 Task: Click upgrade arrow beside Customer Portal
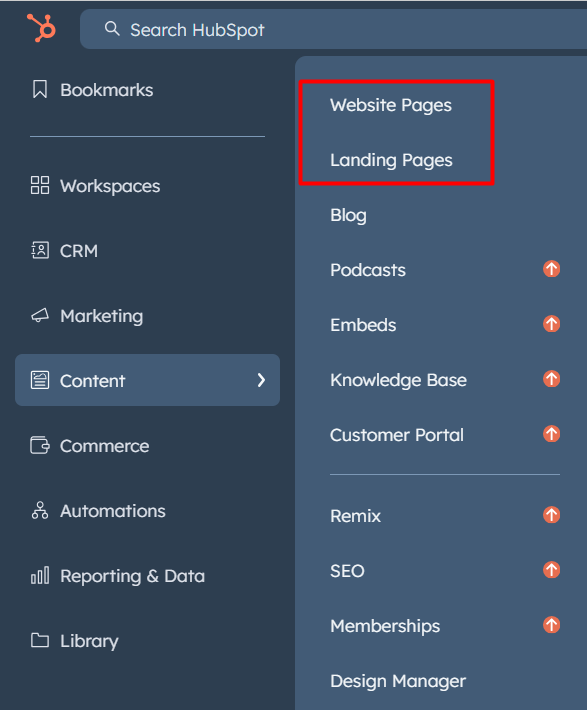551,434
